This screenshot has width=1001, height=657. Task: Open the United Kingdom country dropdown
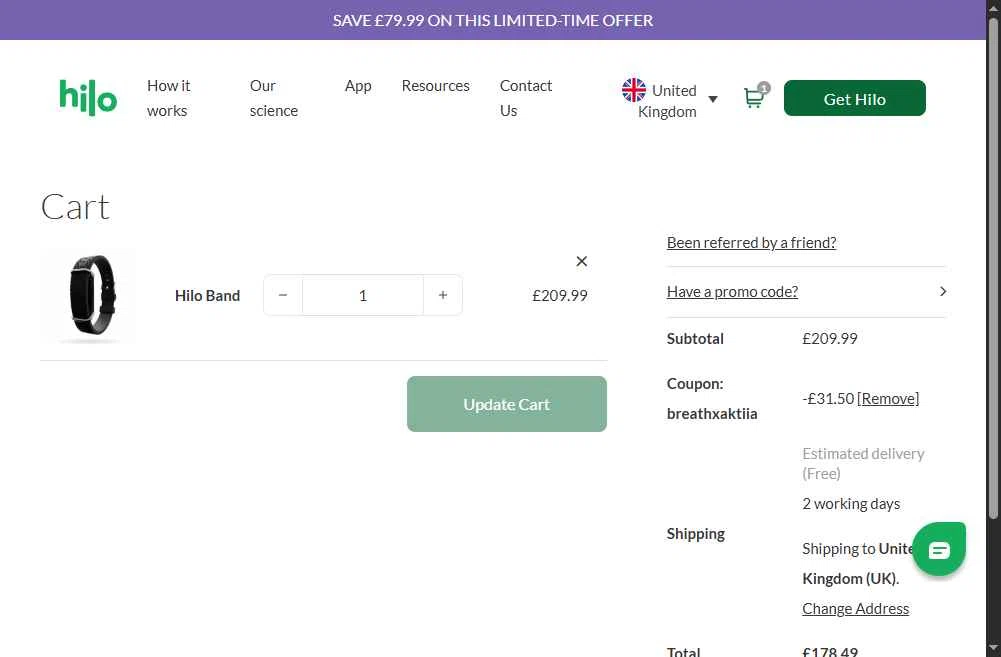[x=670, y=100]
